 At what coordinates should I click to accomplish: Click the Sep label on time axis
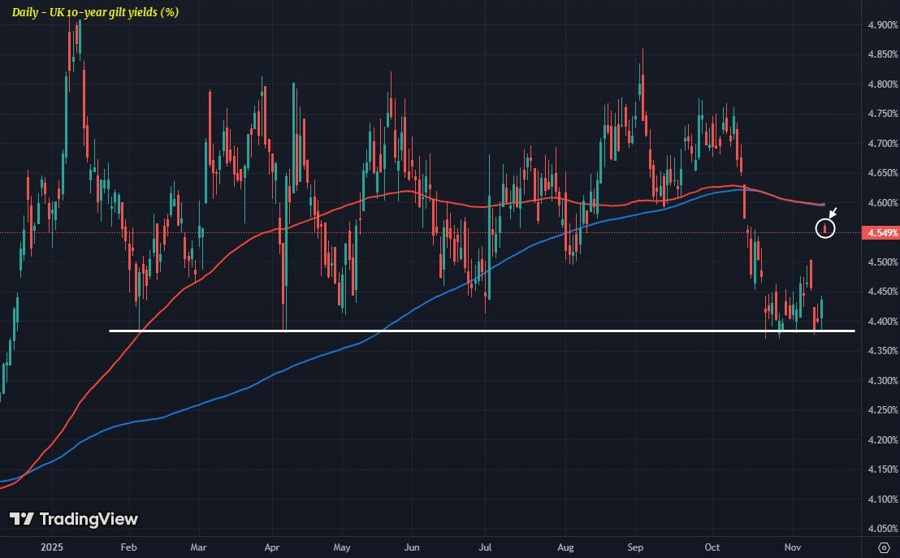click(x=635, y=546)
